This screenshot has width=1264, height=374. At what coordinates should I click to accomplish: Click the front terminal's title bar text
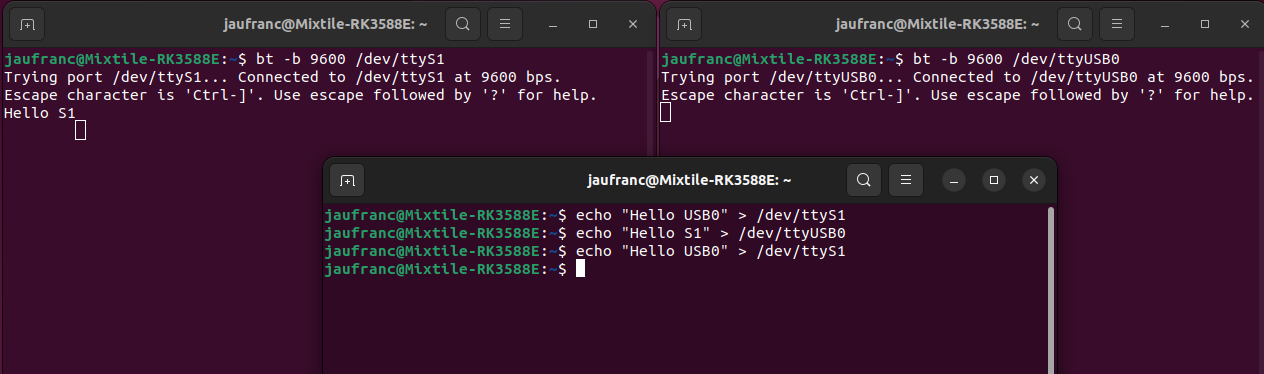pos(690,180)
